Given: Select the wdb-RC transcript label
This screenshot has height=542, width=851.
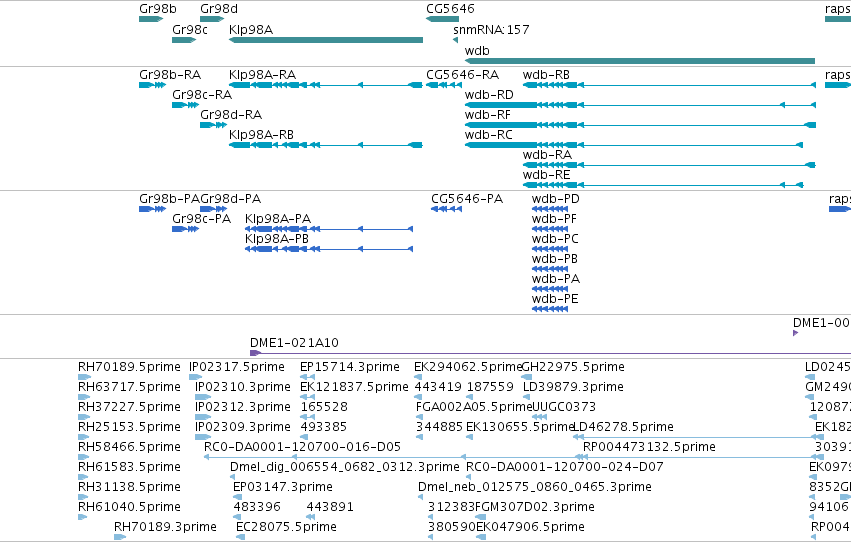Looking at the screenshot, I should (x=488, y=135).
